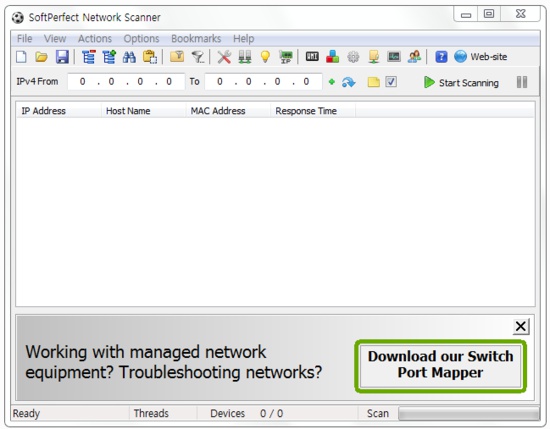Maximize the SoftPerfect Network Scanner window
This screenshot has width=550, height=429.
pyautogui.click(x=489, y=14)
